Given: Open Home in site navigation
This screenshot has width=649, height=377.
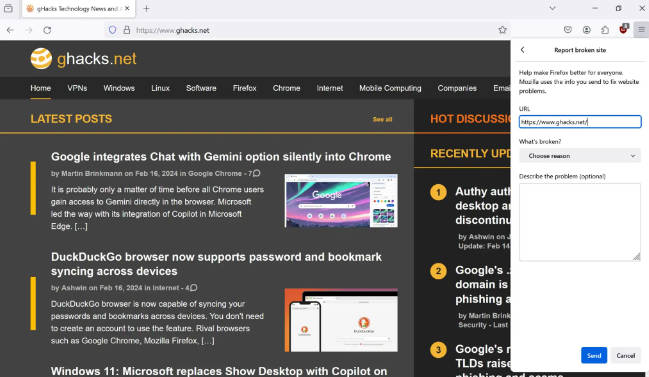Looking at the screenshot, I should coord(41,88).
